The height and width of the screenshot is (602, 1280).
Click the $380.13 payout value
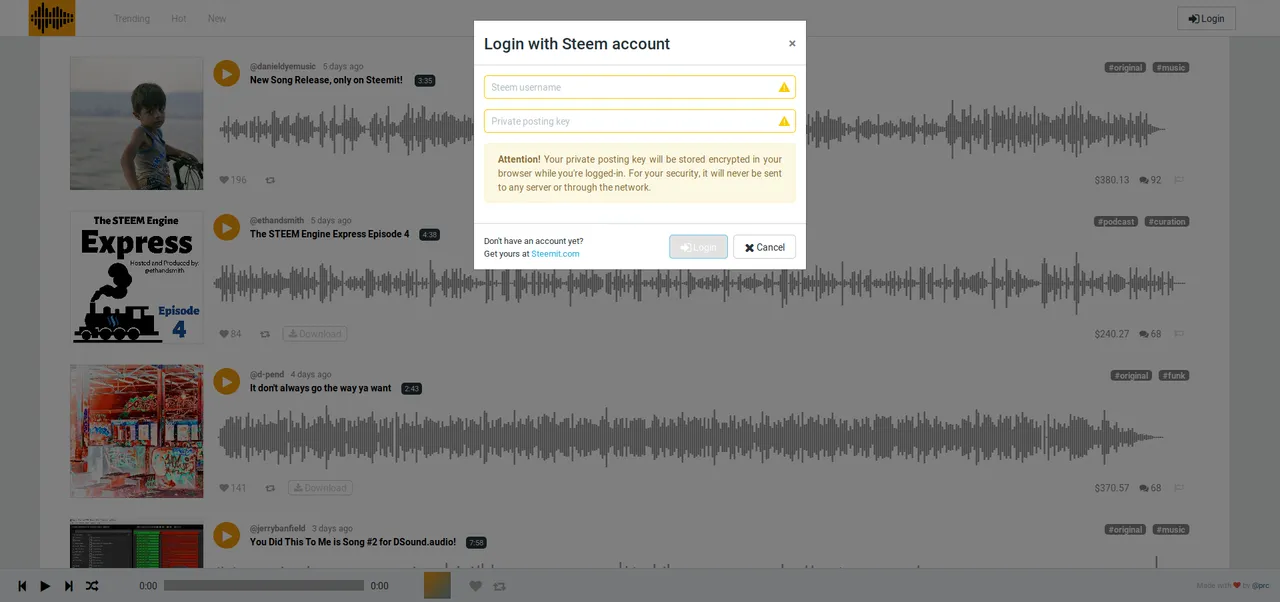point(1111,180)
